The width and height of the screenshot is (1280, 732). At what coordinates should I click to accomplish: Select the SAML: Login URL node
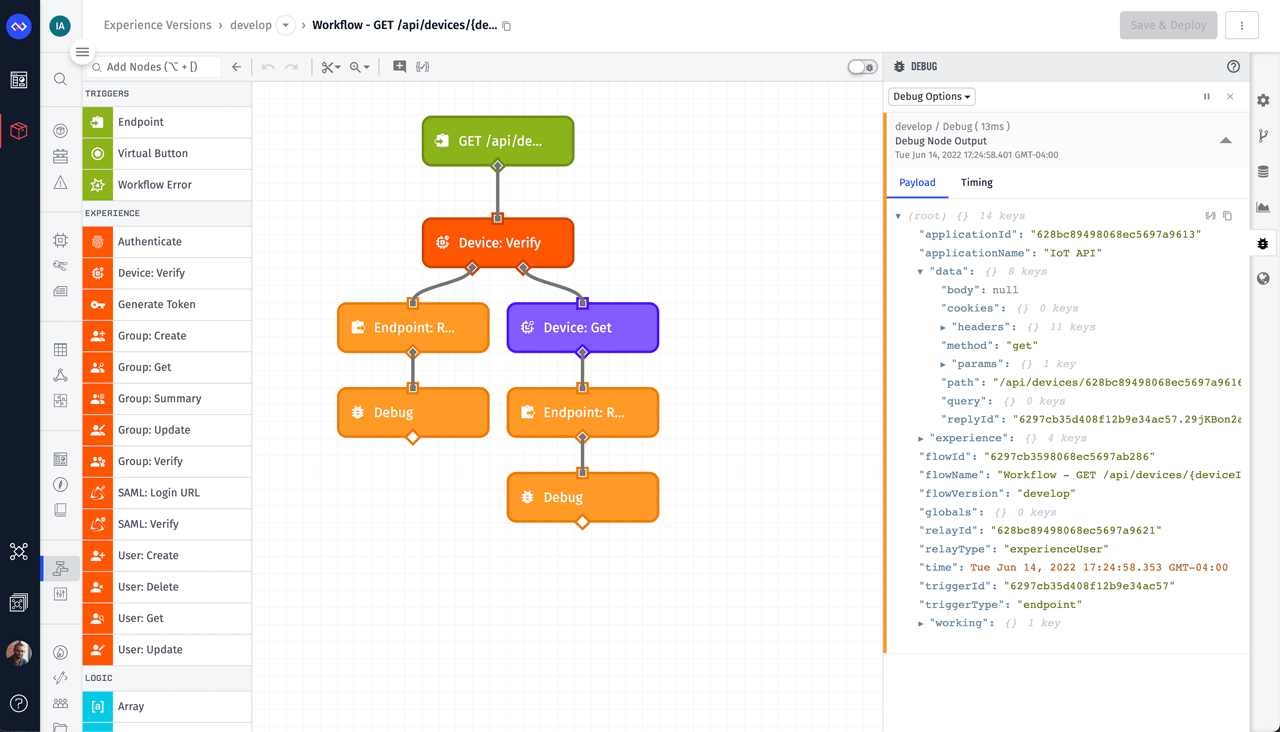[167, 493]
